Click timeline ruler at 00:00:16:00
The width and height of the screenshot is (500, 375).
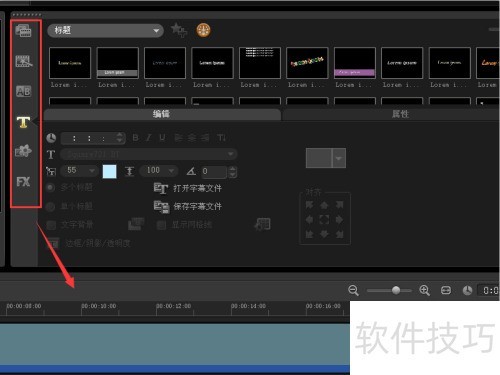(x=323, y=306)
